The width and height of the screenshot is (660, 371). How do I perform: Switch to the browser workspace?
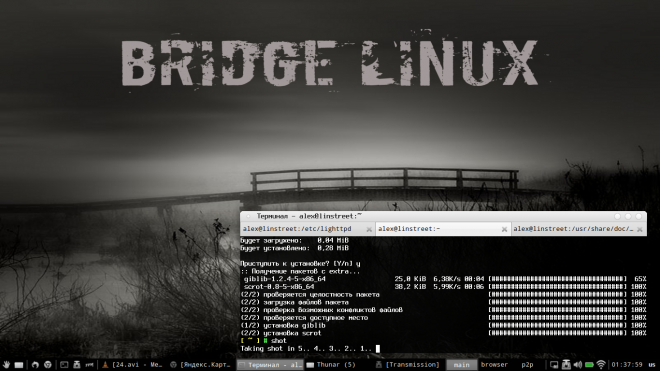pos(494,365)
